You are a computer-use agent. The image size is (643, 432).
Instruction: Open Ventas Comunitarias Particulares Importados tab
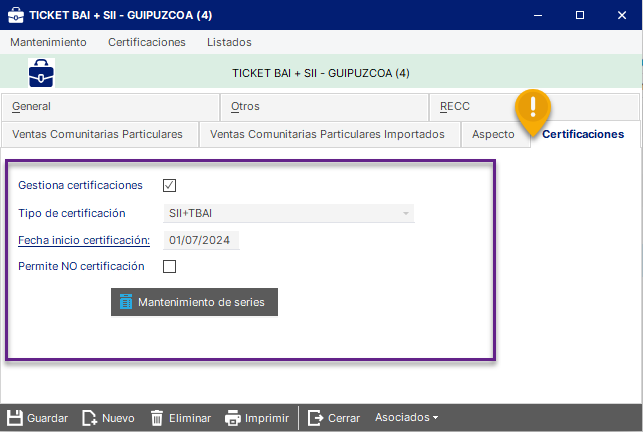(329, 134)
